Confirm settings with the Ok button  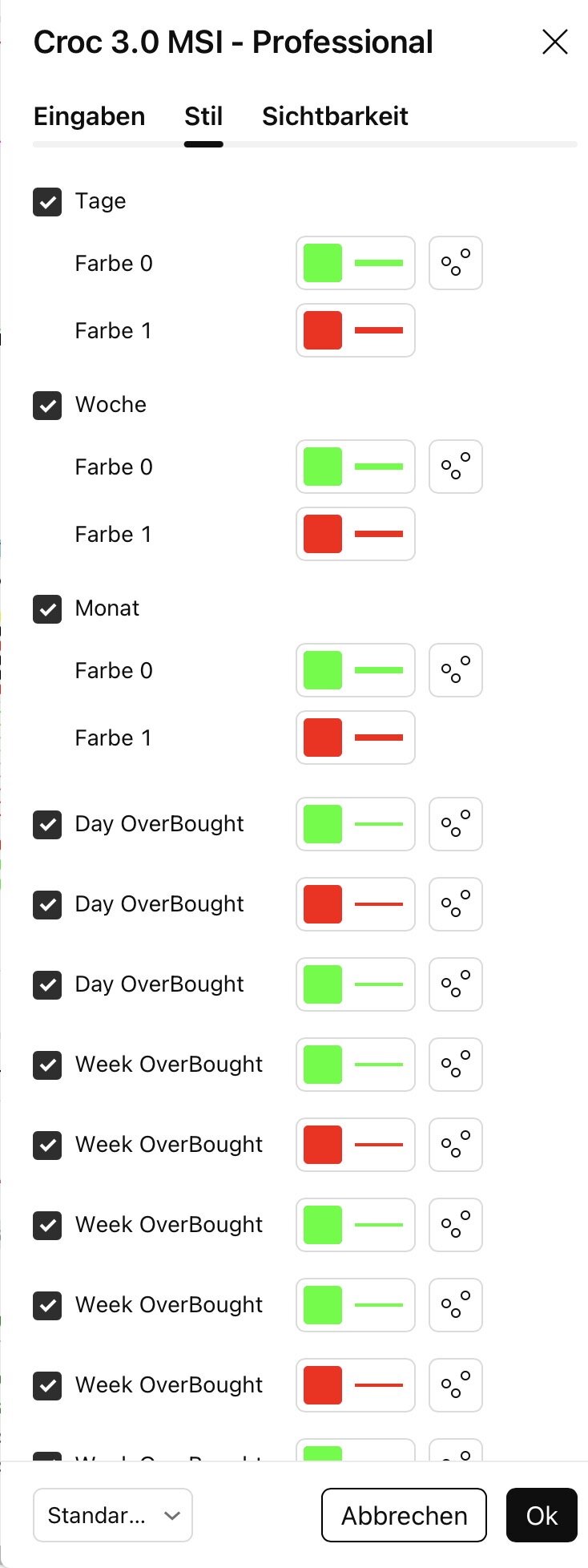[542, 1515]
